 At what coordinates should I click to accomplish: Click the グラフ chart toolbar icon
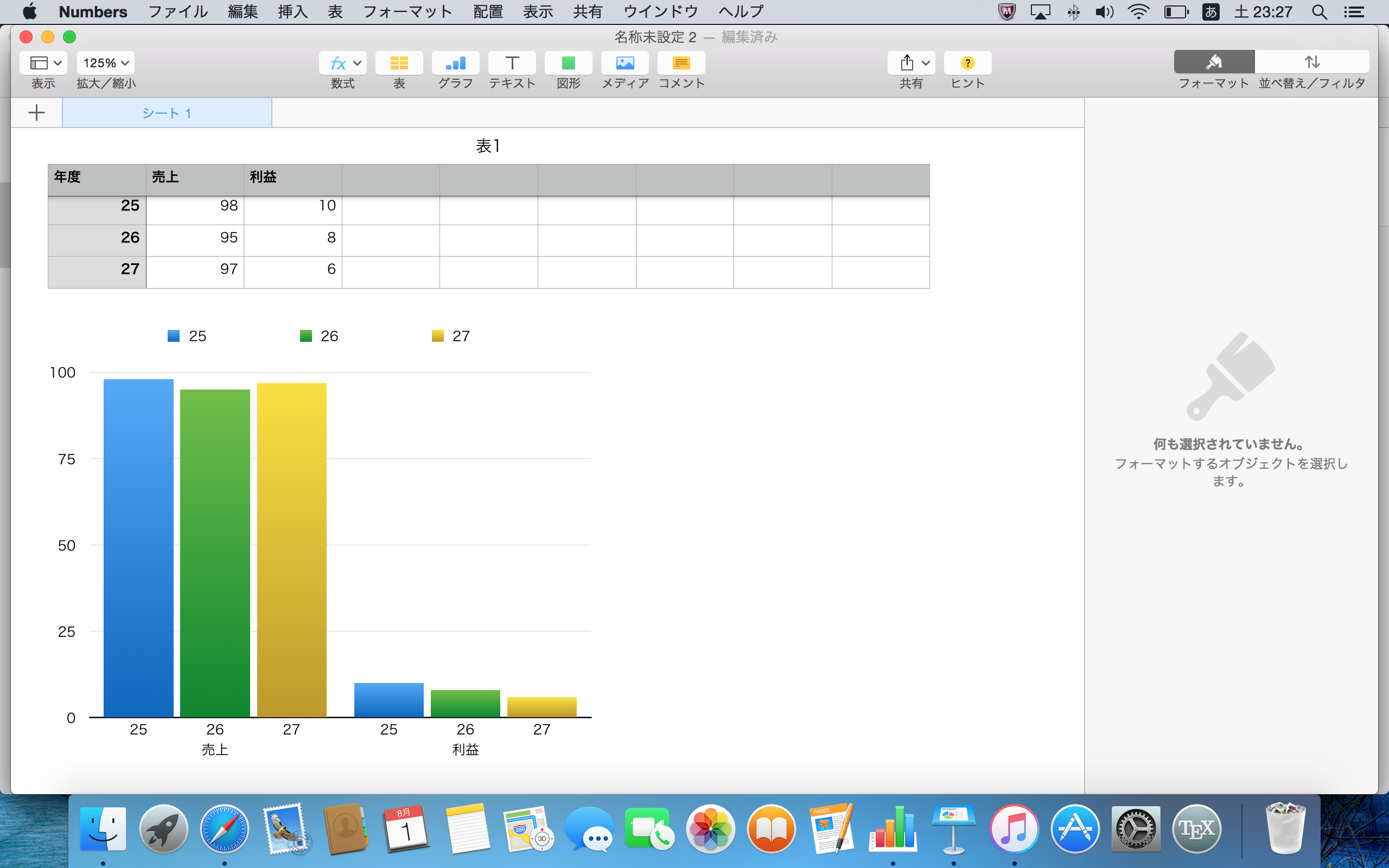pos(456,63)
